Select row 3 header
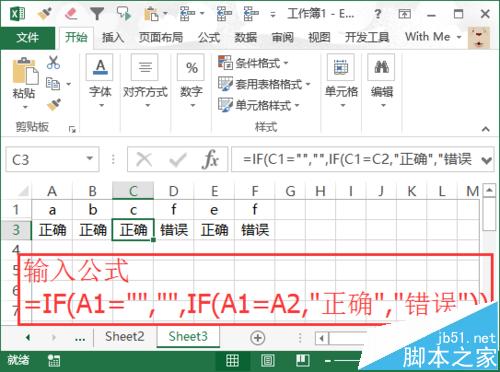Image resolution: width=500 pixels, height=372 pixels. [x=16, y=230]
